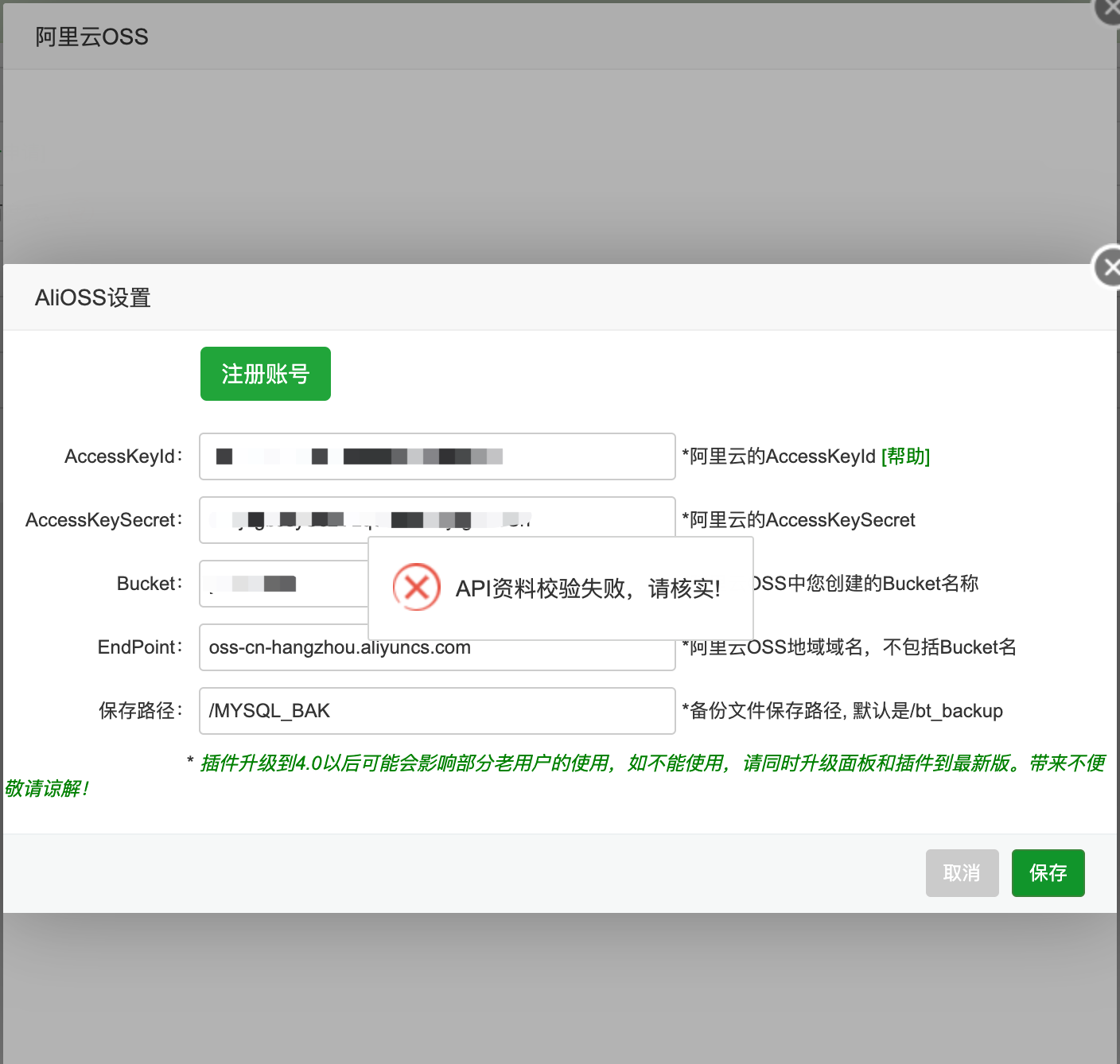Viewport: 1120px width, 1064px height.
Task: Click the hint *阿里云的AccessKeySecret
Action: [799, 520]
